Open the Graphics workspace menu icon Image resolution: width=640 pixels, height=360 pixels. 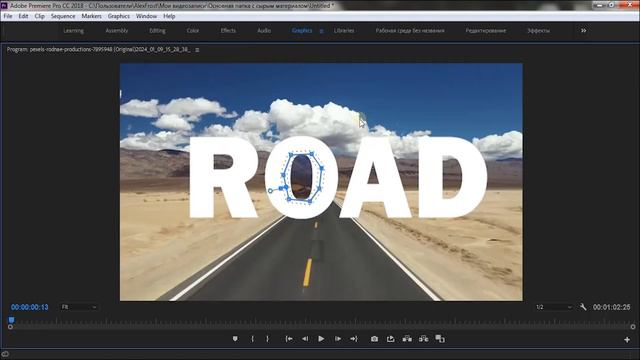(321, 31)
